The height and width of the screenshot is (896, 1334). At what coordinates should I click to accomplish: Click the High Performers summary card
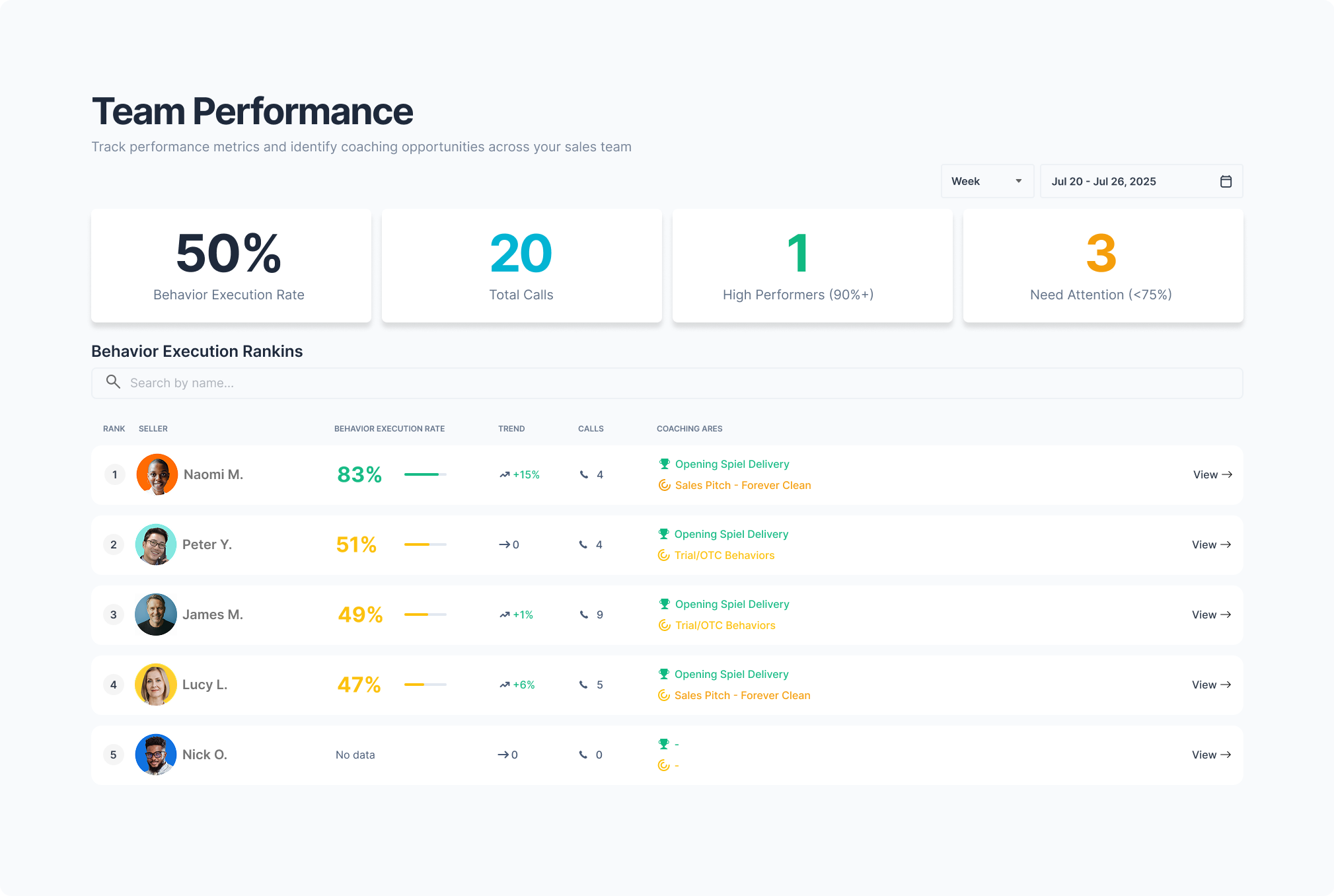tap(812, 266)
